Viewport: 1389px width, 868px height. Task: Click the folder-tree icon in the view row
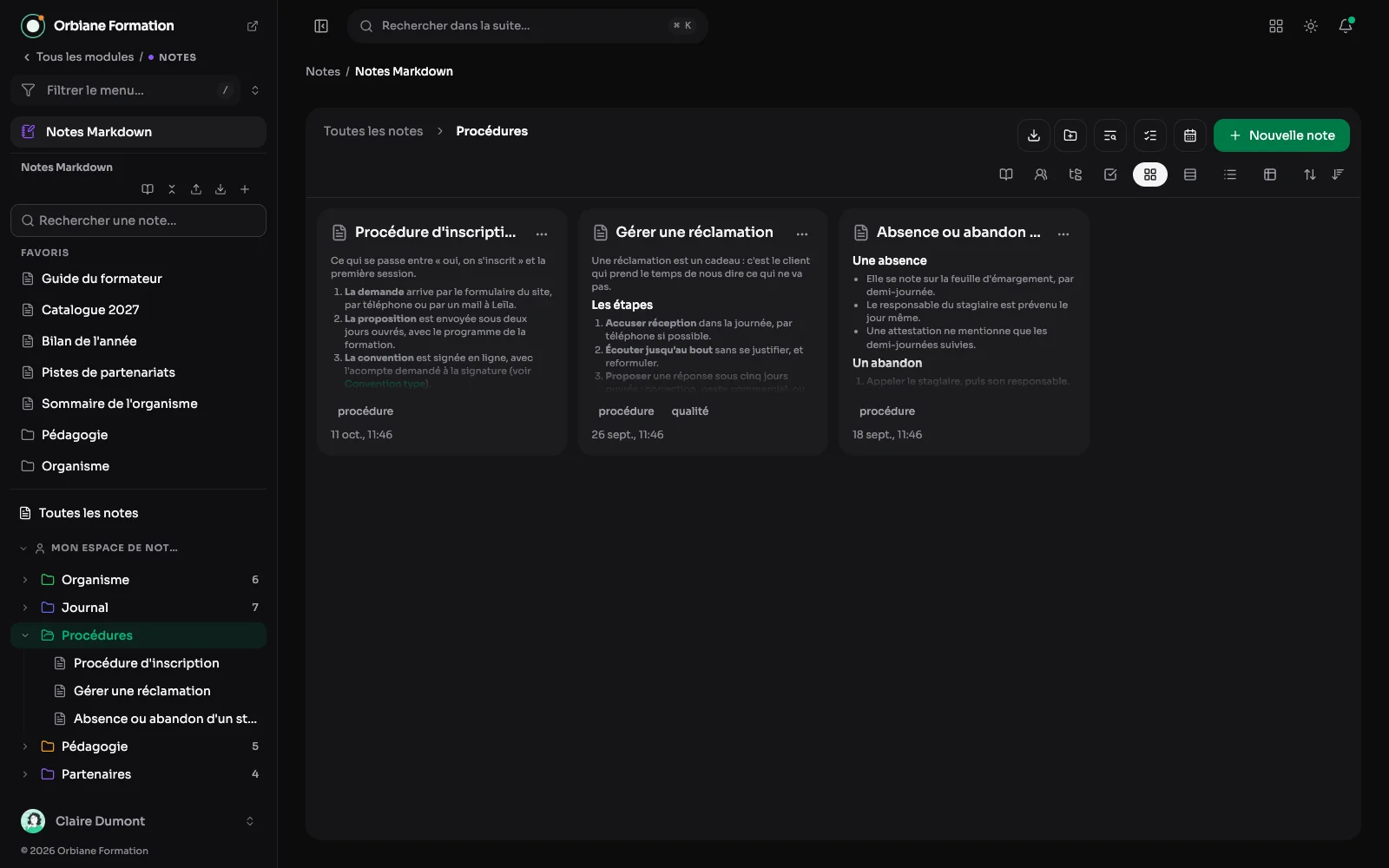click(x=1076, y=174)
